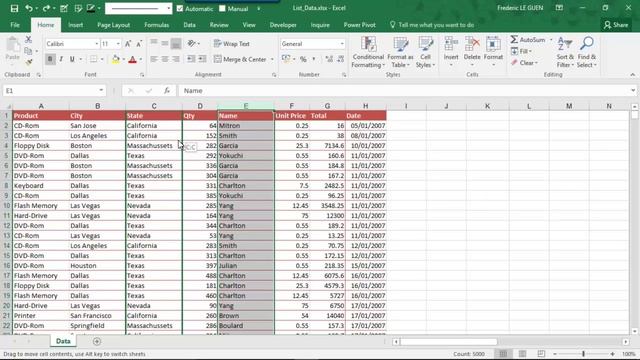Click the Redo arrow icon
640x360 pixels.
pos(46,8)
